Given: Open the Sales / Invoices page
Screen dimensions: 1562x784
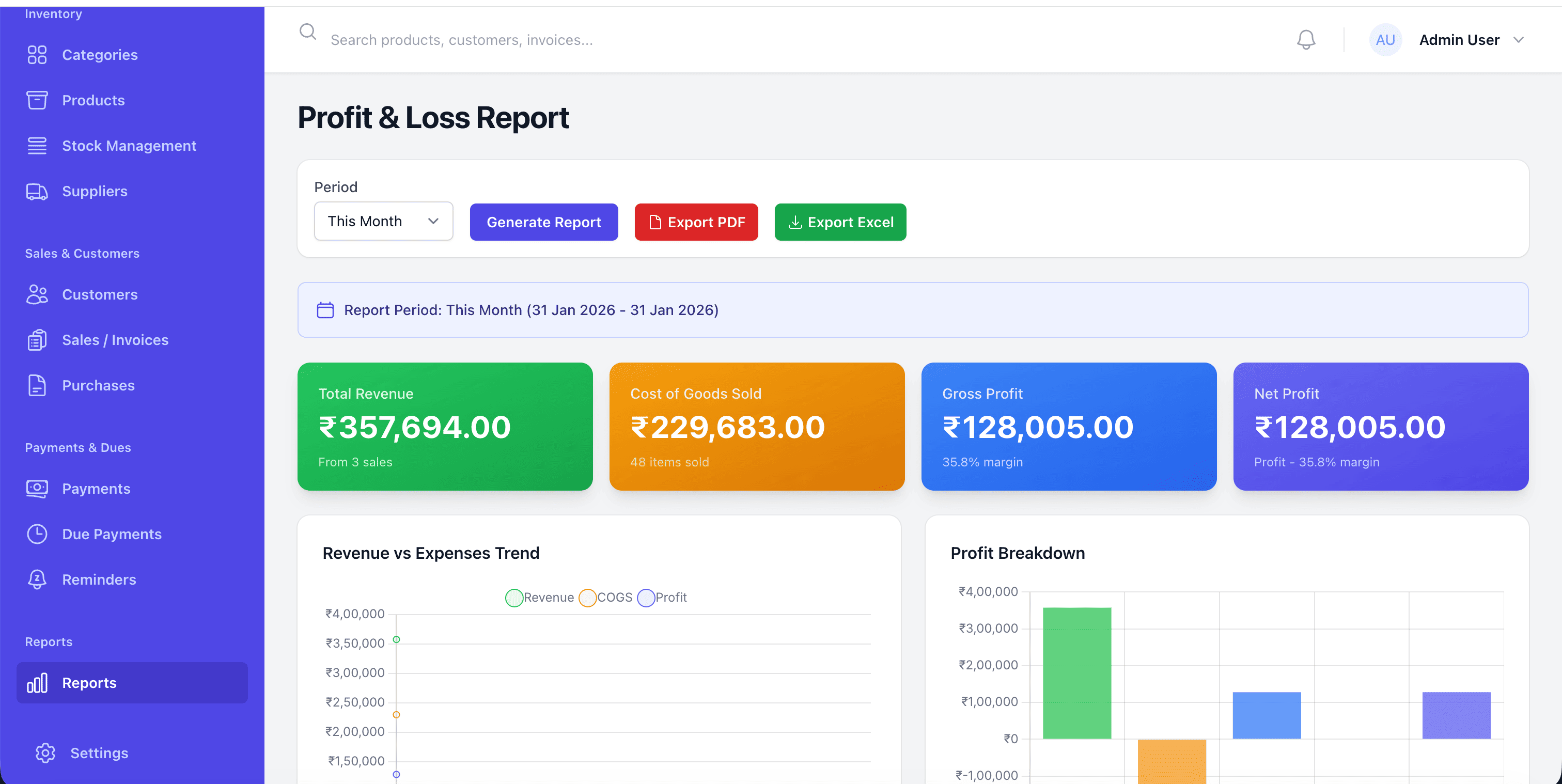Looking at the screenshot, I should click(x=115, y=340).
